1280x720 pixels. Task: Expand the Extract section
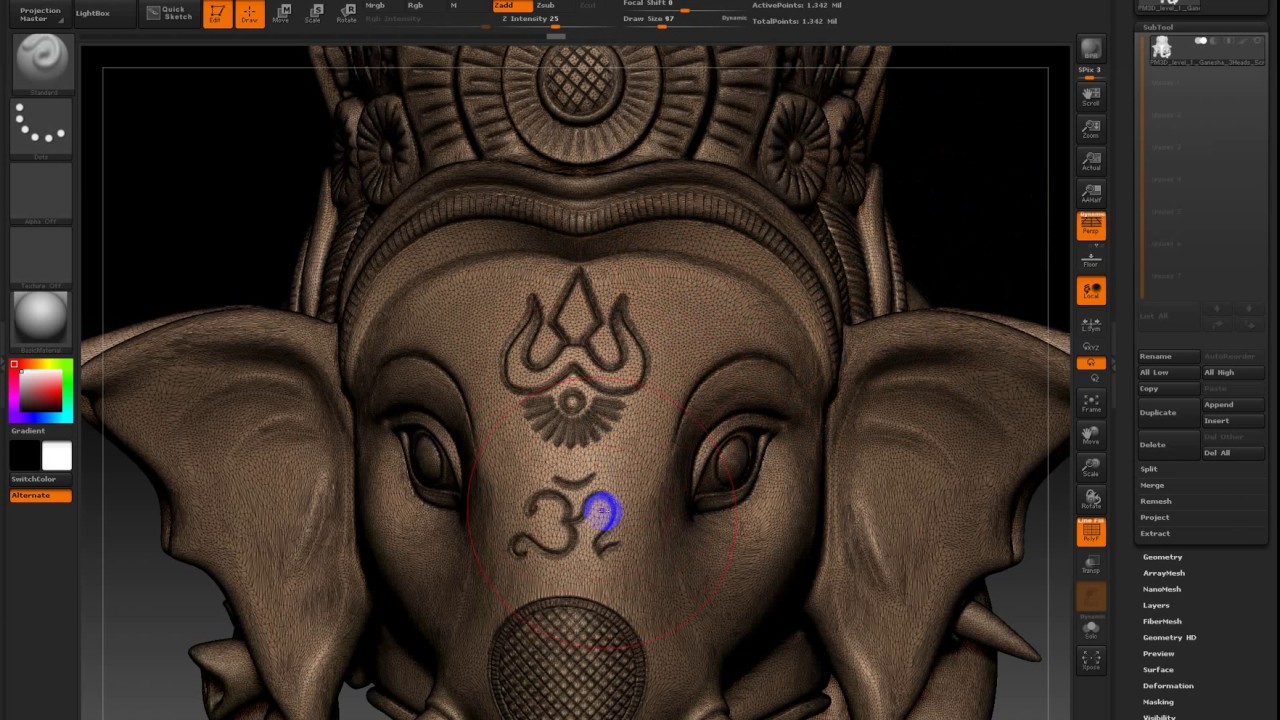click(x=1154, y=533)
